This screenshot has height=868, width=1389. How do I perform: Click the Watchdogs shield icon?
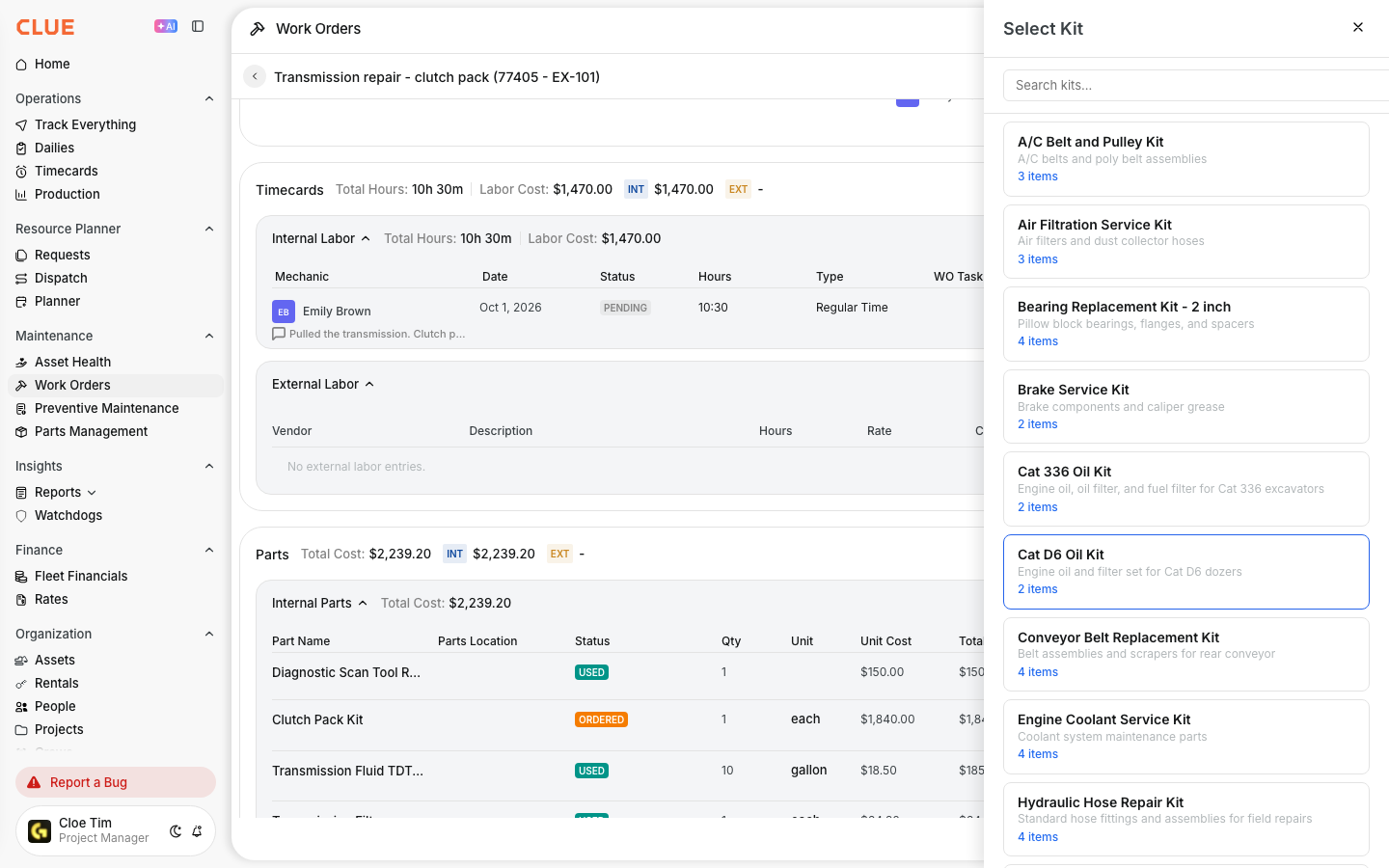(x=21, y=516)
